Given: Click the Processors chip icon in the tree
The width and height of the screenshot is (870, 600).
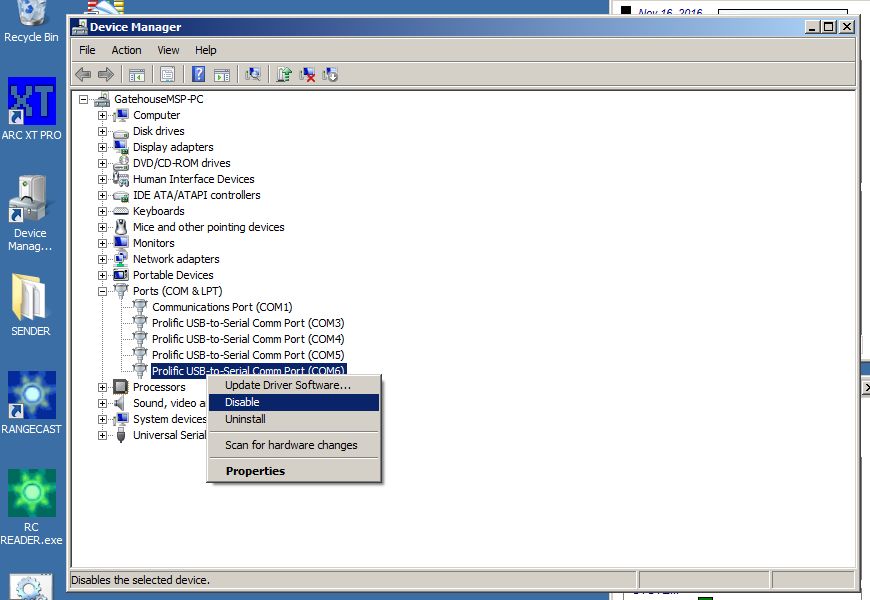Looking at the screenshot, I should 120,387.
